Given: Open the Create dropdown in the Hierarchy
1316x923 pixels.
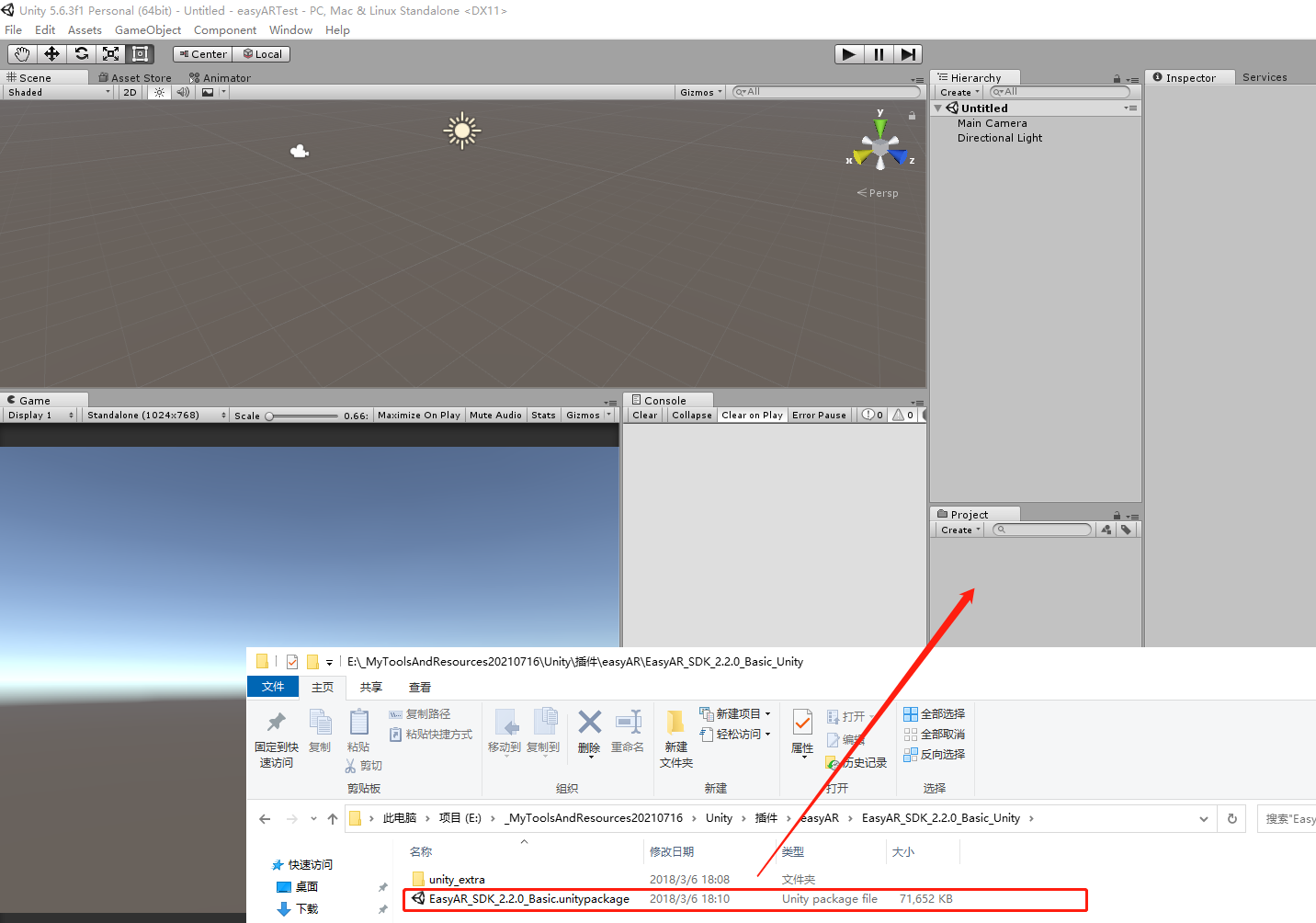Looking at the screenshot, I should click(x=957, y=91).
